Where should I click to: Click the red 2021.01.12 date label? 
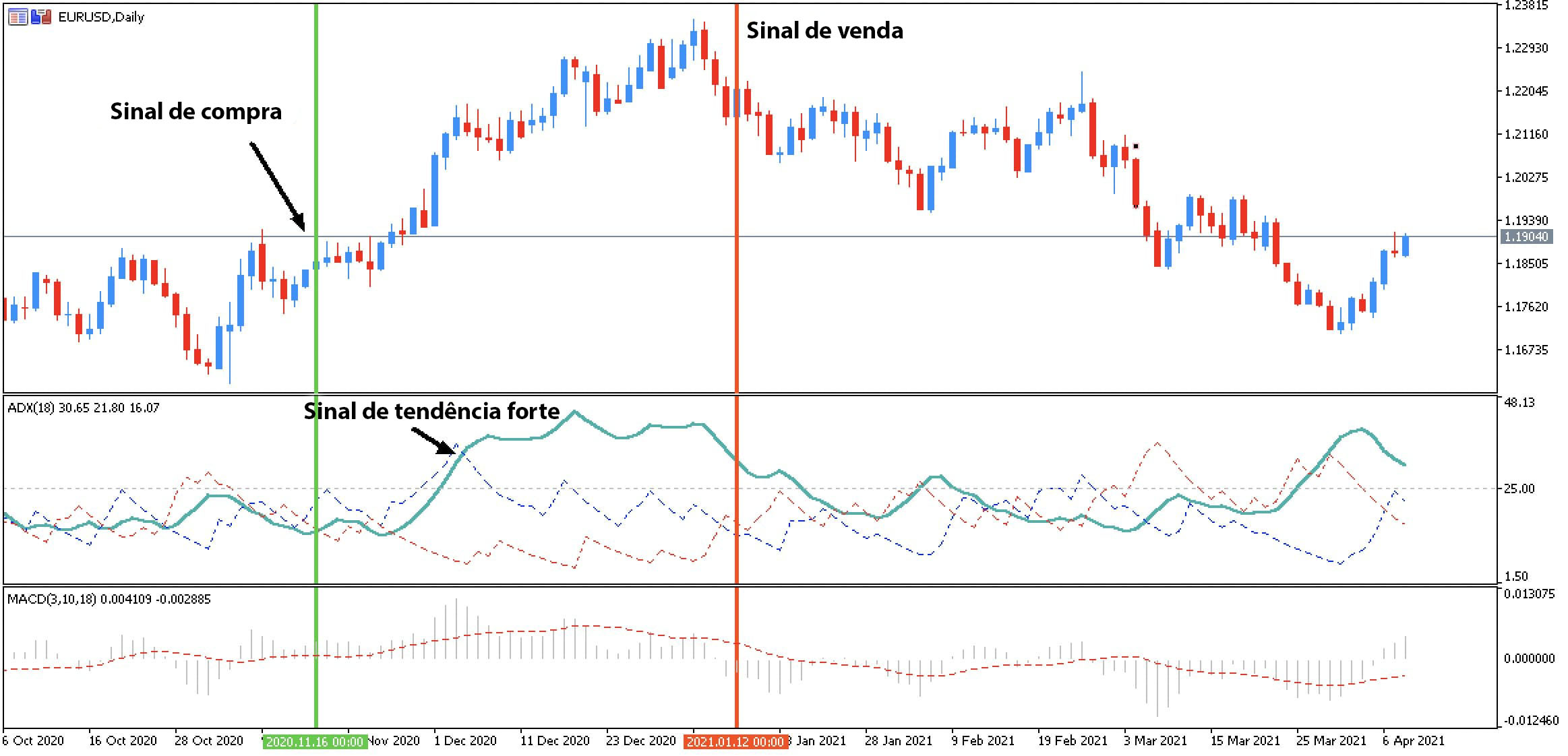click(x=735, y=742)
